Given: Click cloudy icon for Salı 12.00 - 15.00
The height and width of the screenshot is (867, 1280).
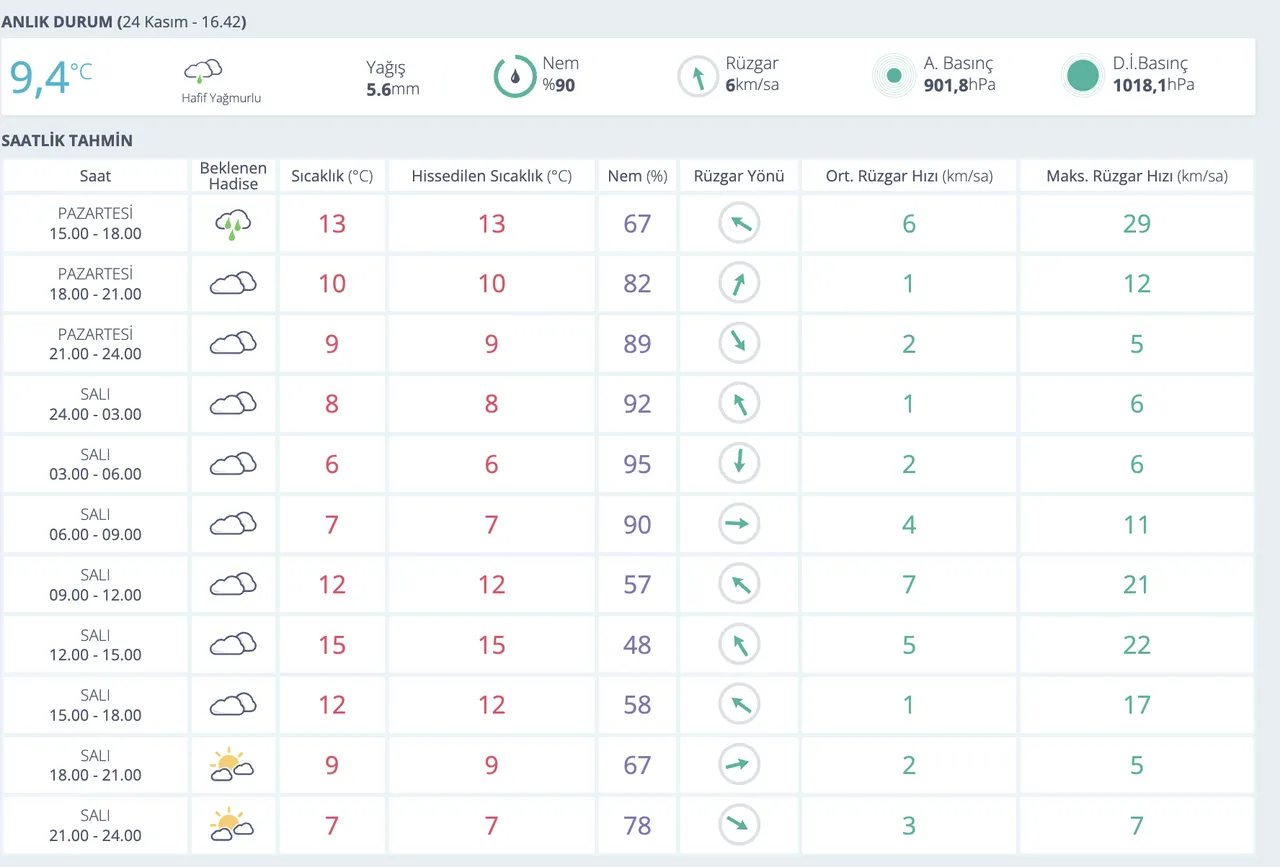Looking at the screenshot, I should point(232,645).
